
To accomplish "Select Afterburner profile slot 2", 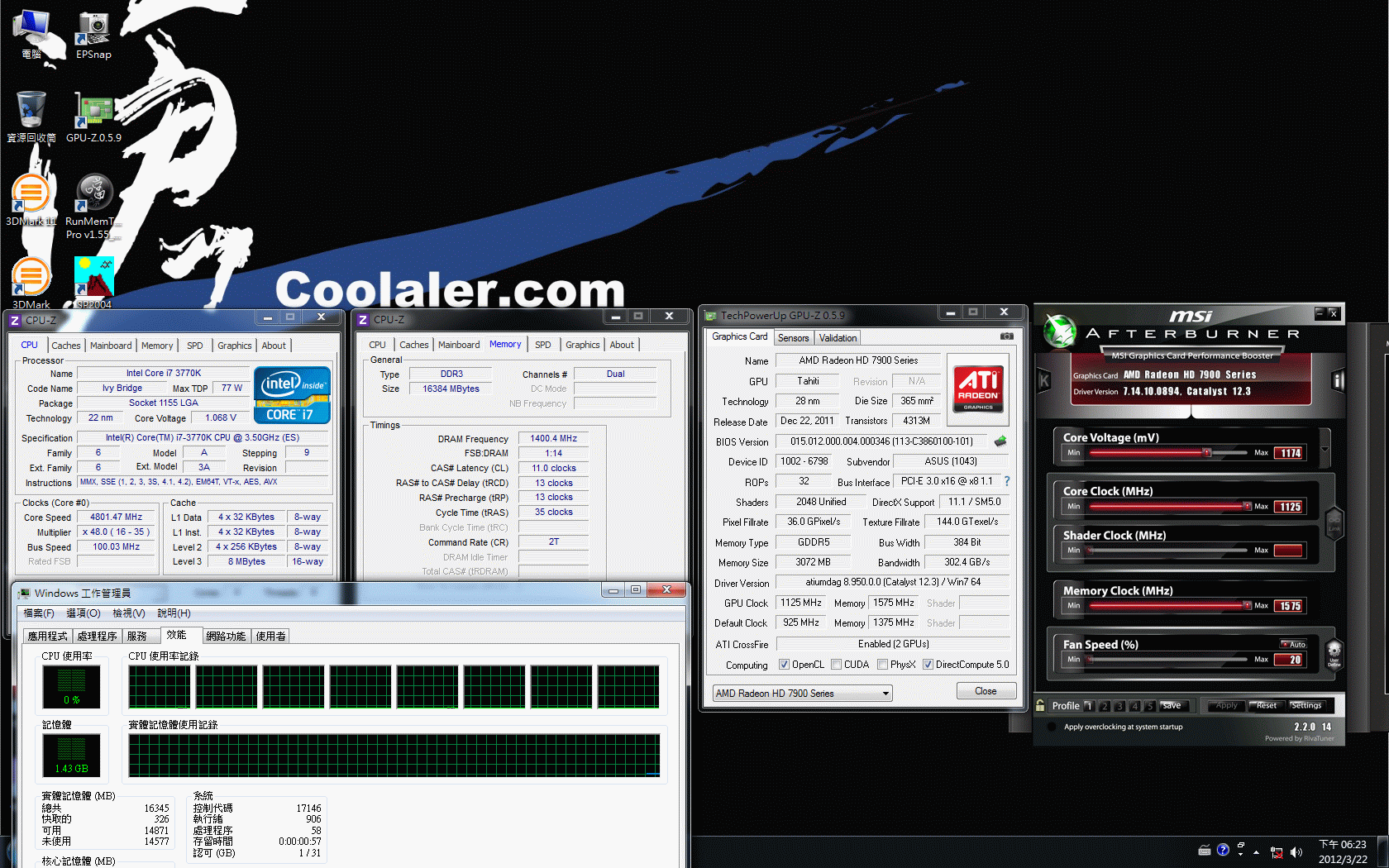I will pyautogui.click(x=1104, y=705).
